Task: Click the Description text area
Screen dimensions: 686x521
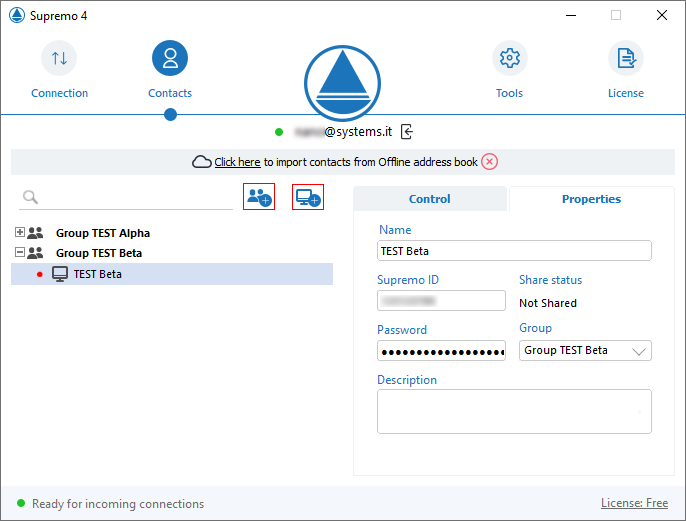Action: (514, 412)
